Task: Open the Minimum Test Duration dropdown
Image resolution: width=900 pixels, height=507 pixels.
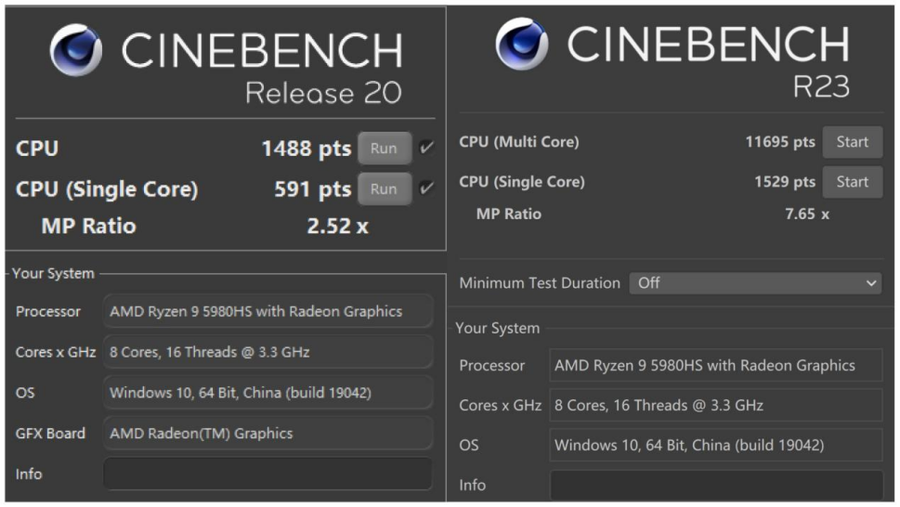Action: point(755,283)
